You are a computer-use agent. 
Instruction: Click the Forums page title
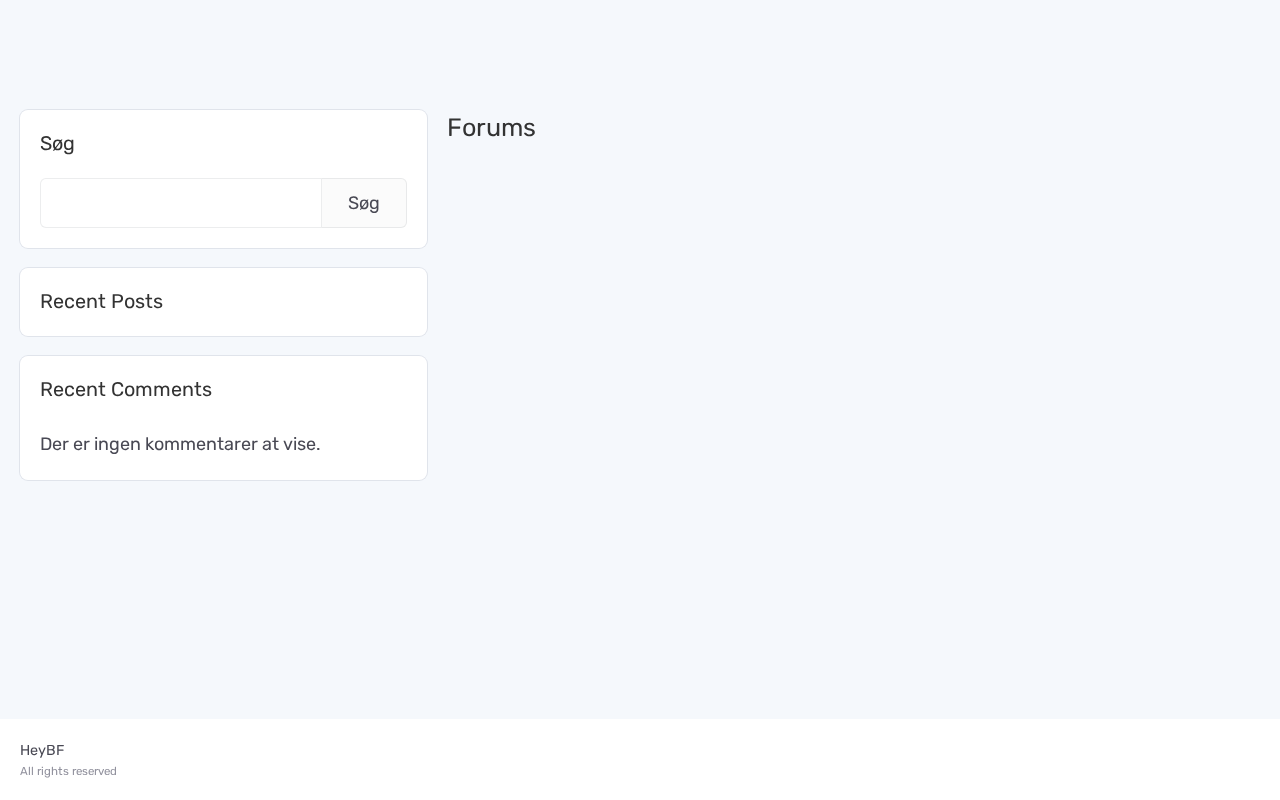point(491,128)
